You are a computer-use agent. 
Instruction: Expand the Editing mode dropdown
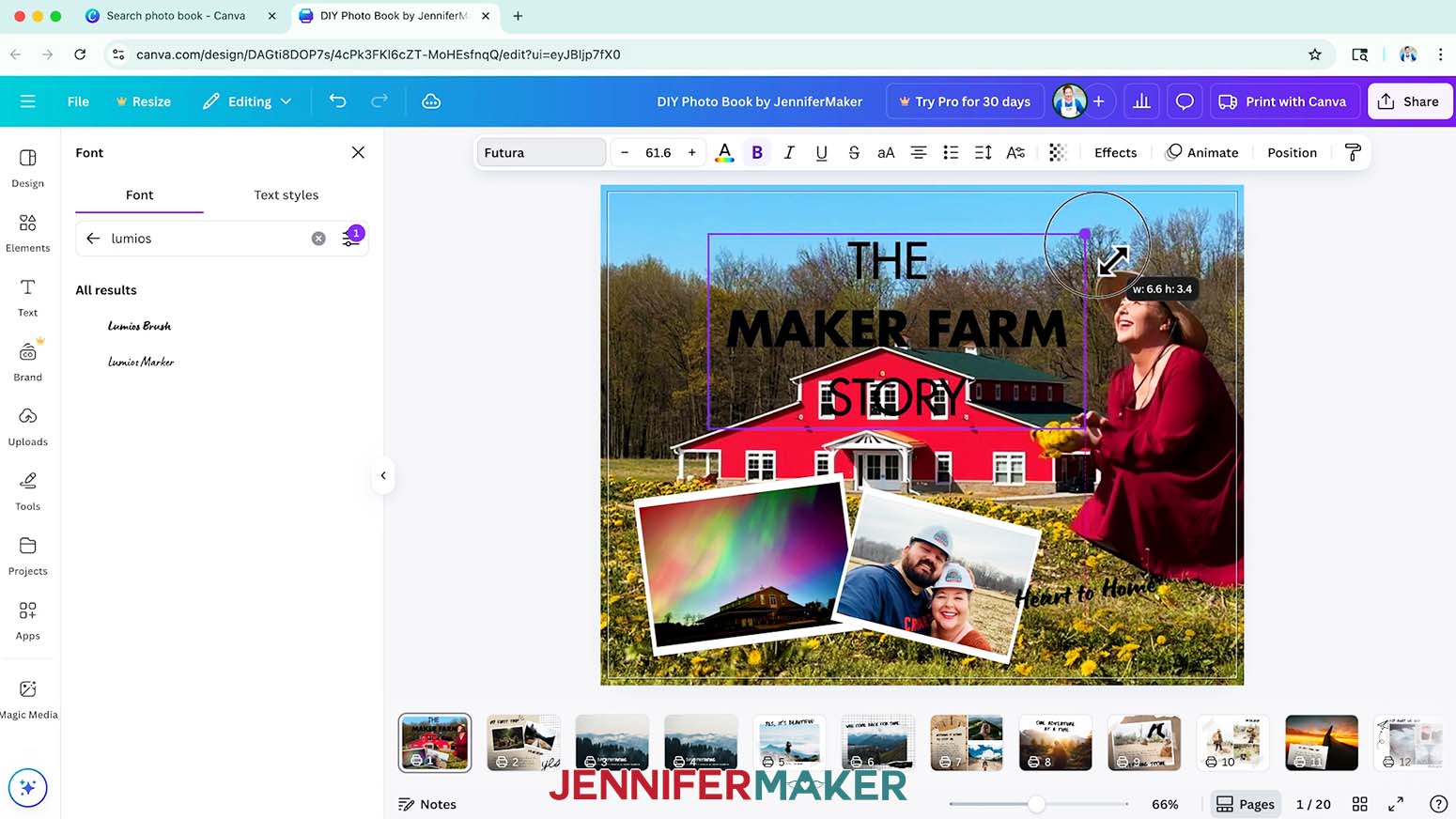(247, 101)
